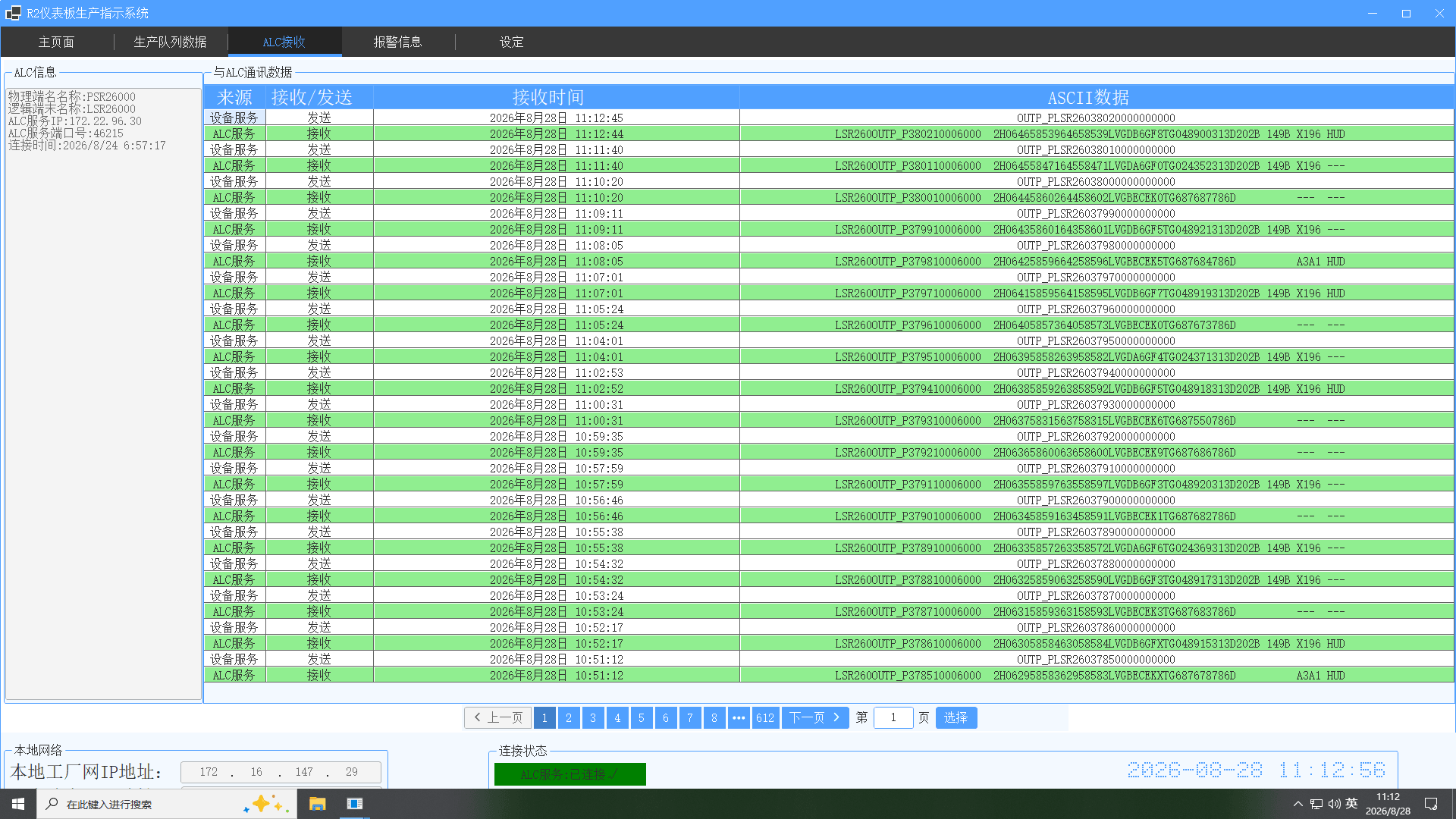Open the notification center icon

(1431, 804)
